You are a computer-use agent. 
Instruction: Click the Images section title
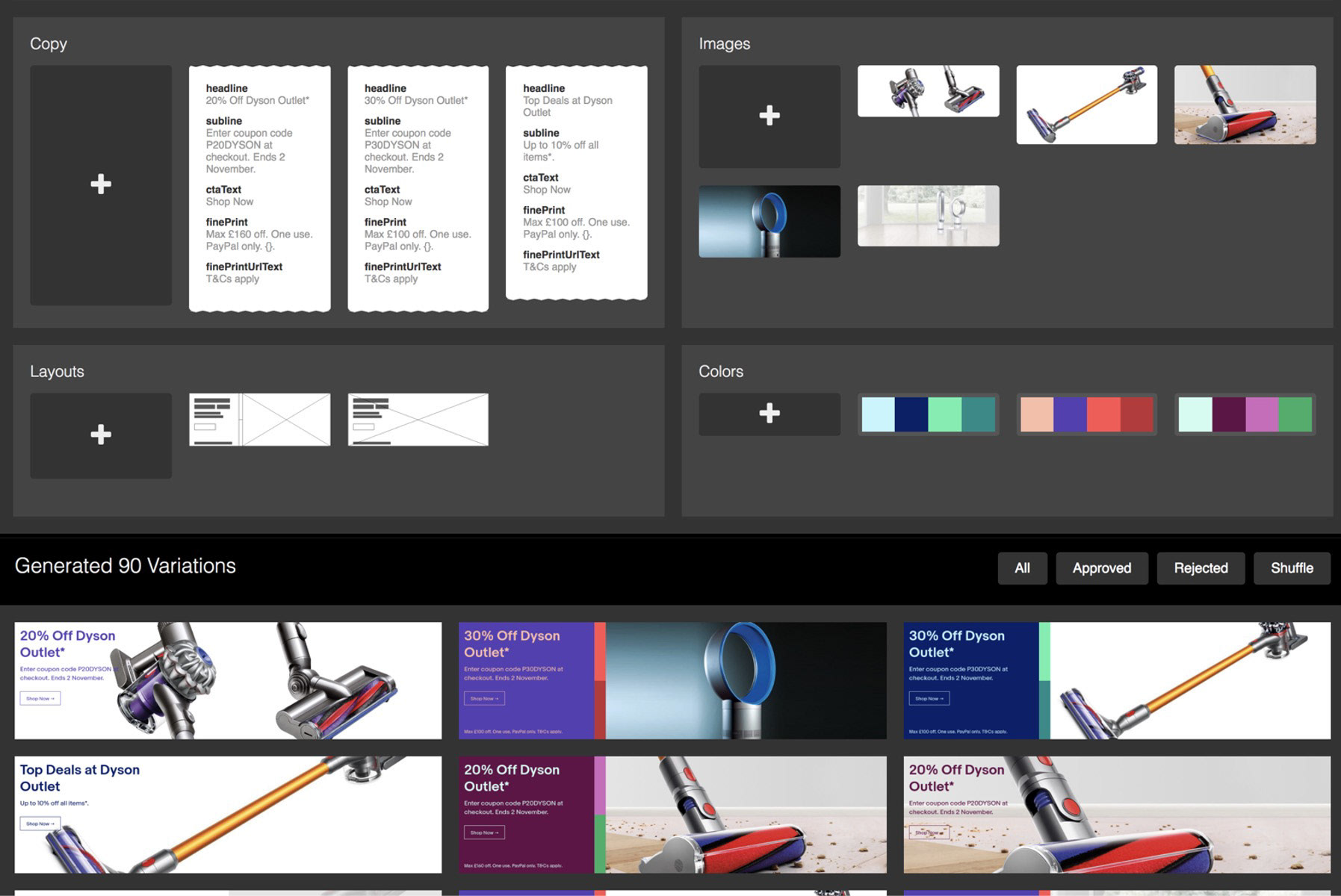pos(724,44)
